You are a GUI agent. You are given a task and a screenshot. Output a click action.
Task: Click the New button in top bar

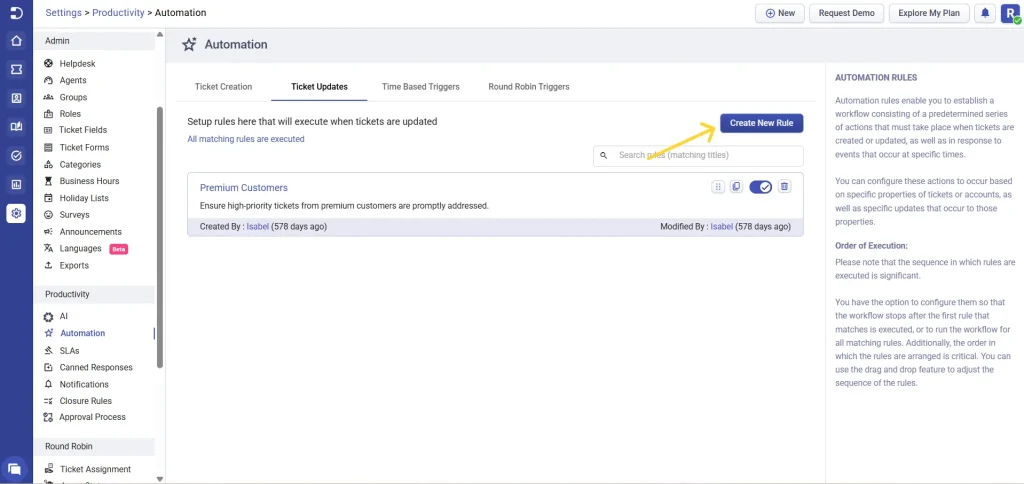tap(780, 13)
